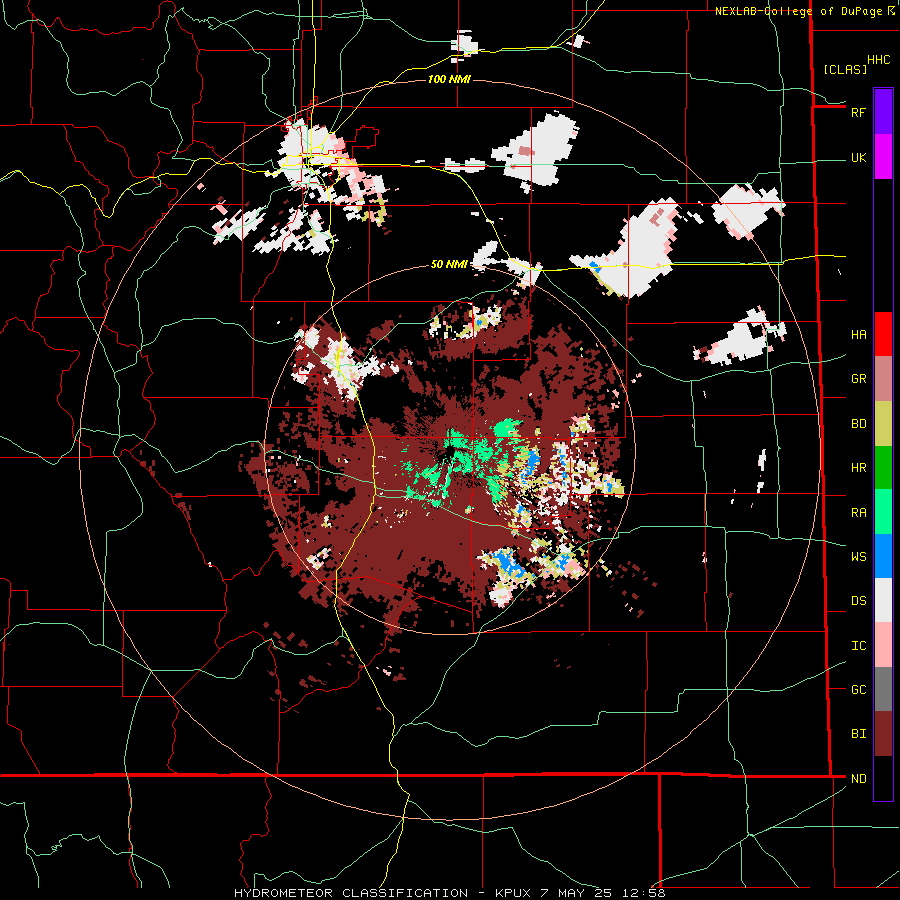Image resolution: width=900 pixels, height=900 pixels.
Task: Click the 12:58 timestamp
Action: coord(643,893)
